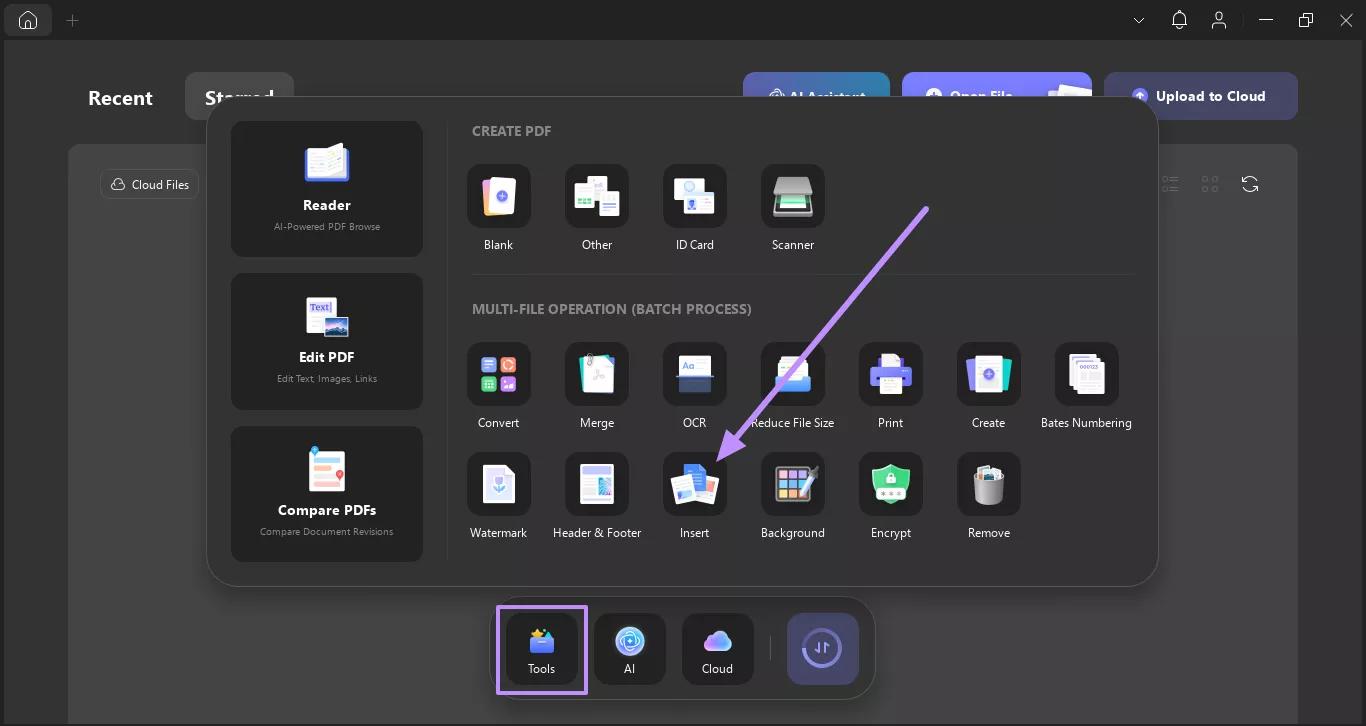Open the batch Convert tool
This screenshot has width=1366, height=726.
click(x=498, y=374)
